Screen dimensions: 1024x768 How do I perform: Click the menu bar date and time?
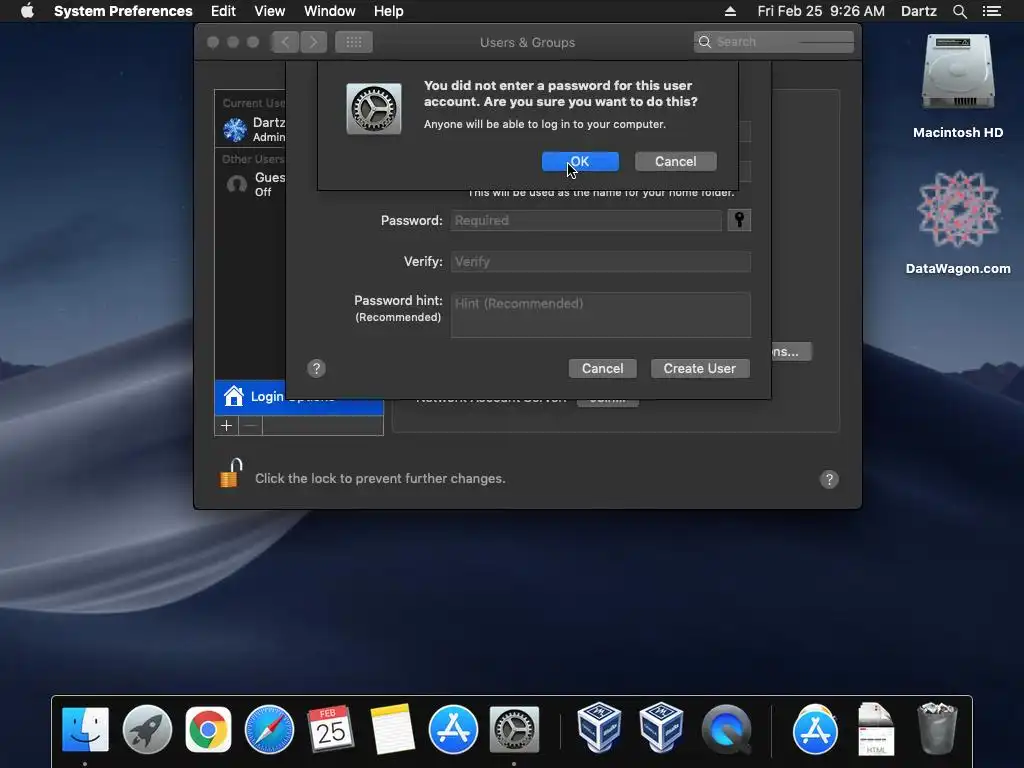(x=821, y=11)
